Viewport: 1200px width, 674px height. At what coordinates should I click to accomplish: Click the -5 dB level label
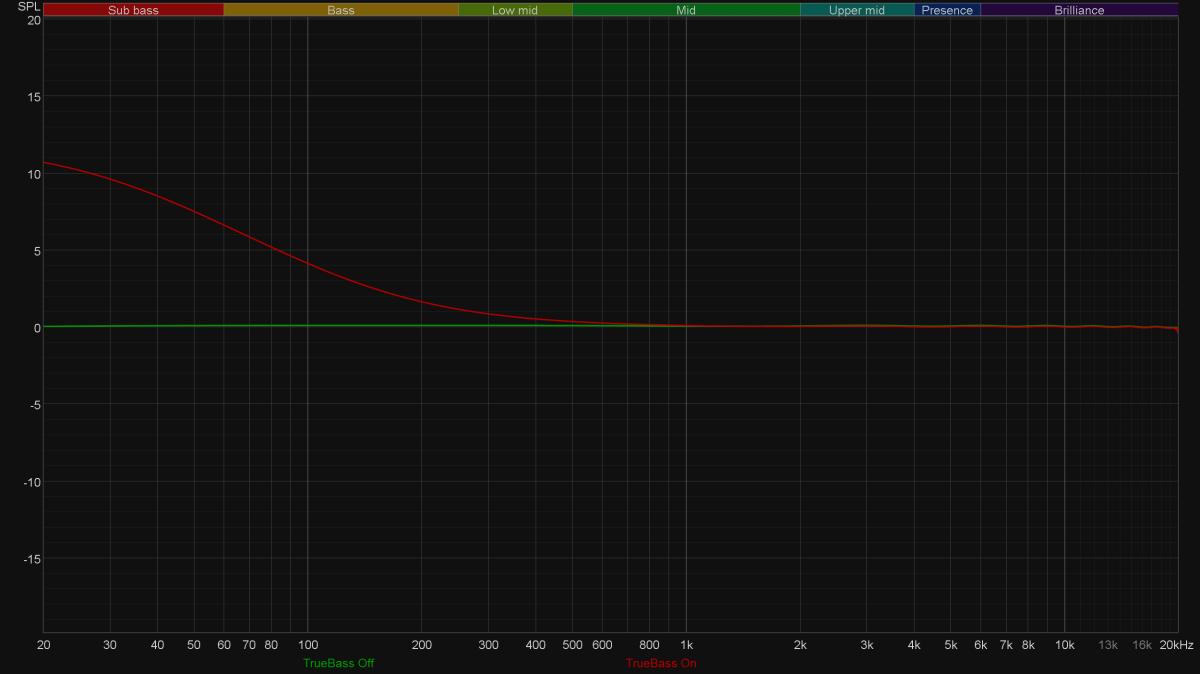pyautogui.click(x=34, y=404)
